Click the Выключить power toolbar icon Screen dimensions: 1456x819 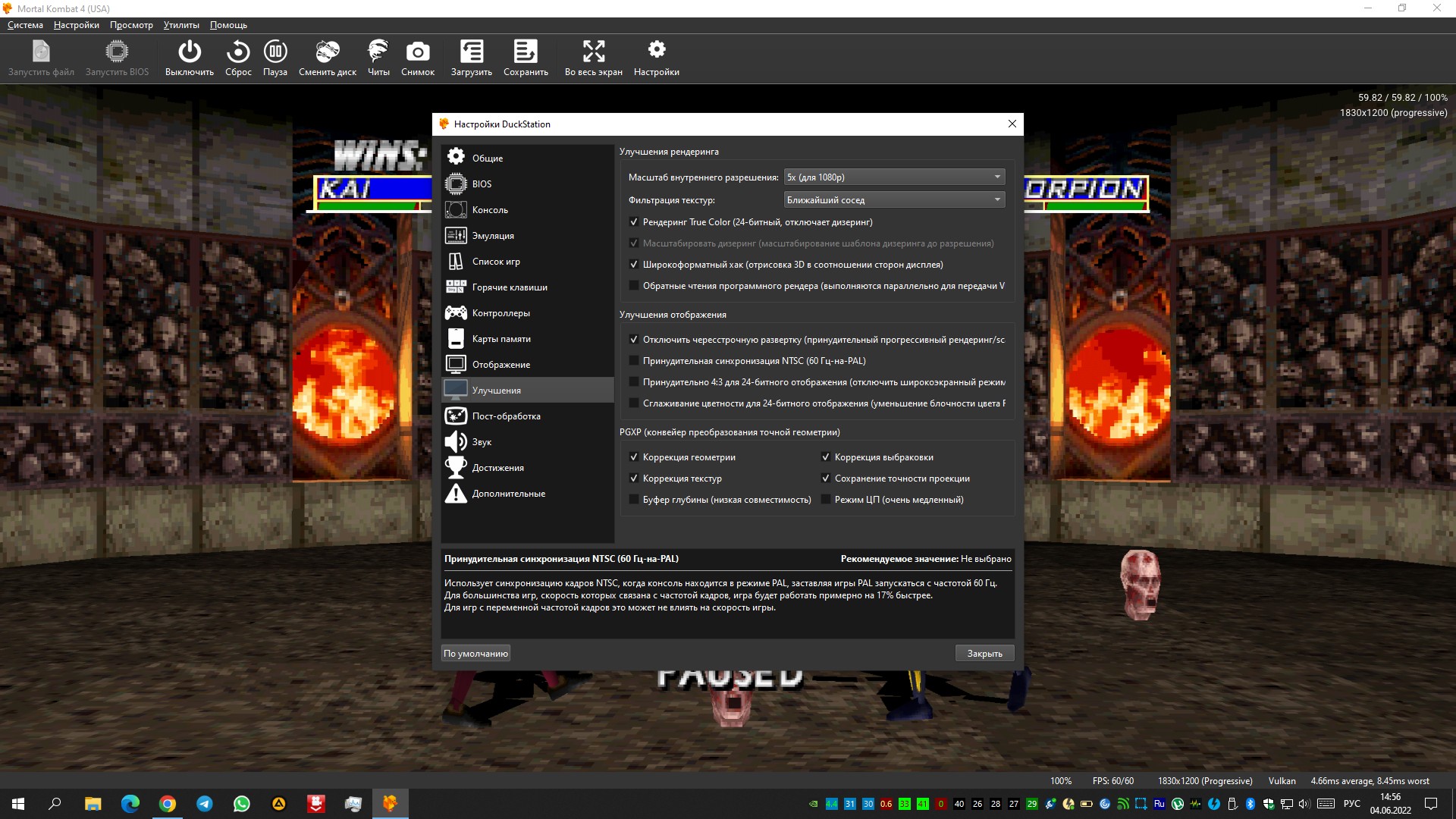189,58
